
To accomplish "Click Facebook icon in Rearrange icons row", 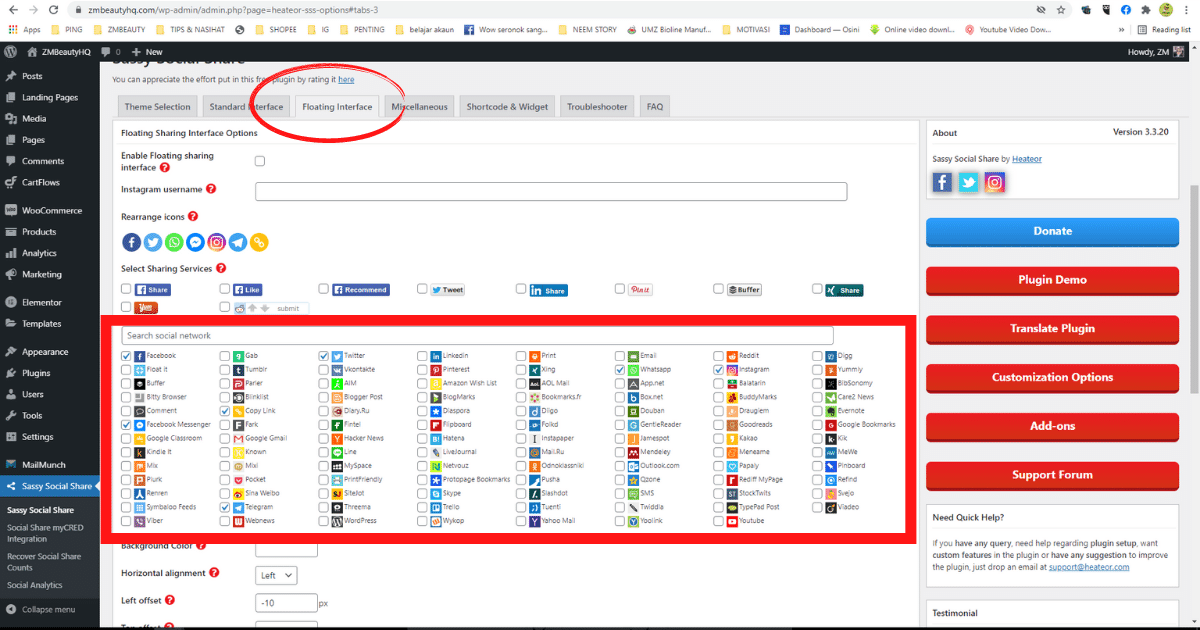I will 132,242.
